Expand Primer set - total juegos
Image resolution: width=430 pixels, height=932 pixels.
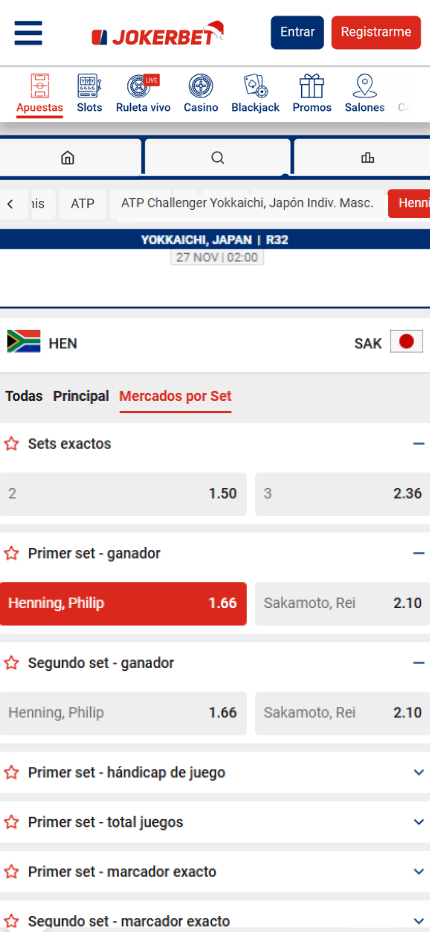click(x=215, y=822)
